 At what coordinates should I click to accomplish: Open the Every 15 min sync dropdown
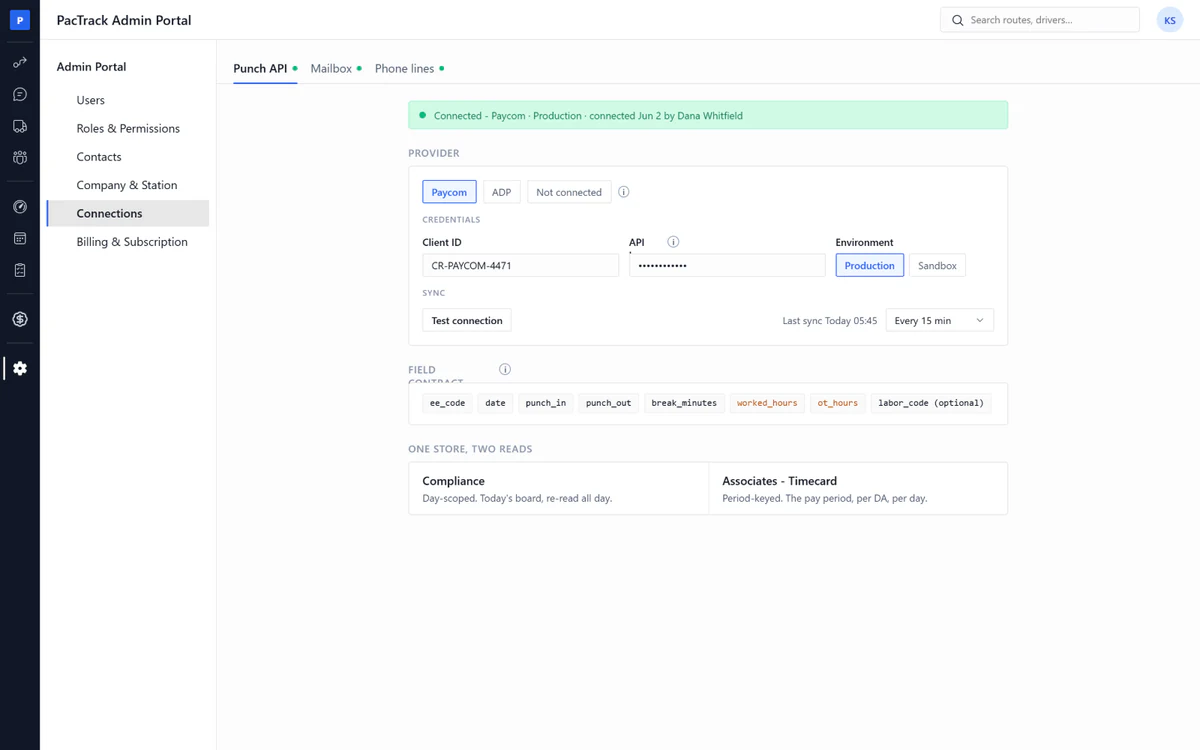coord(940,321)
